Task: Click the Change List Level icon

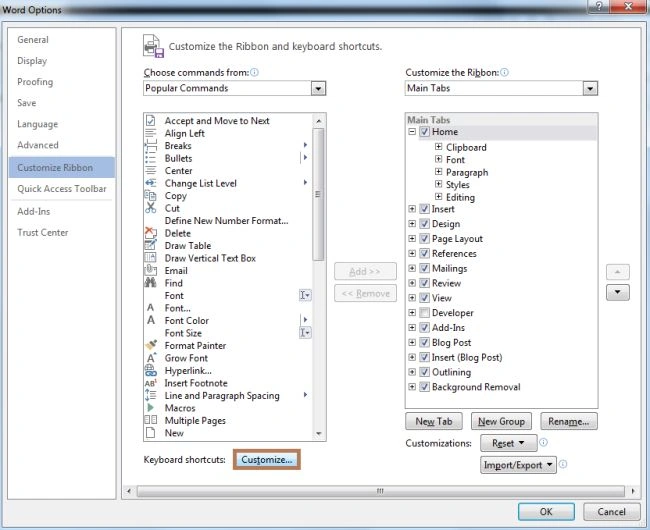Action: (150, 183)
